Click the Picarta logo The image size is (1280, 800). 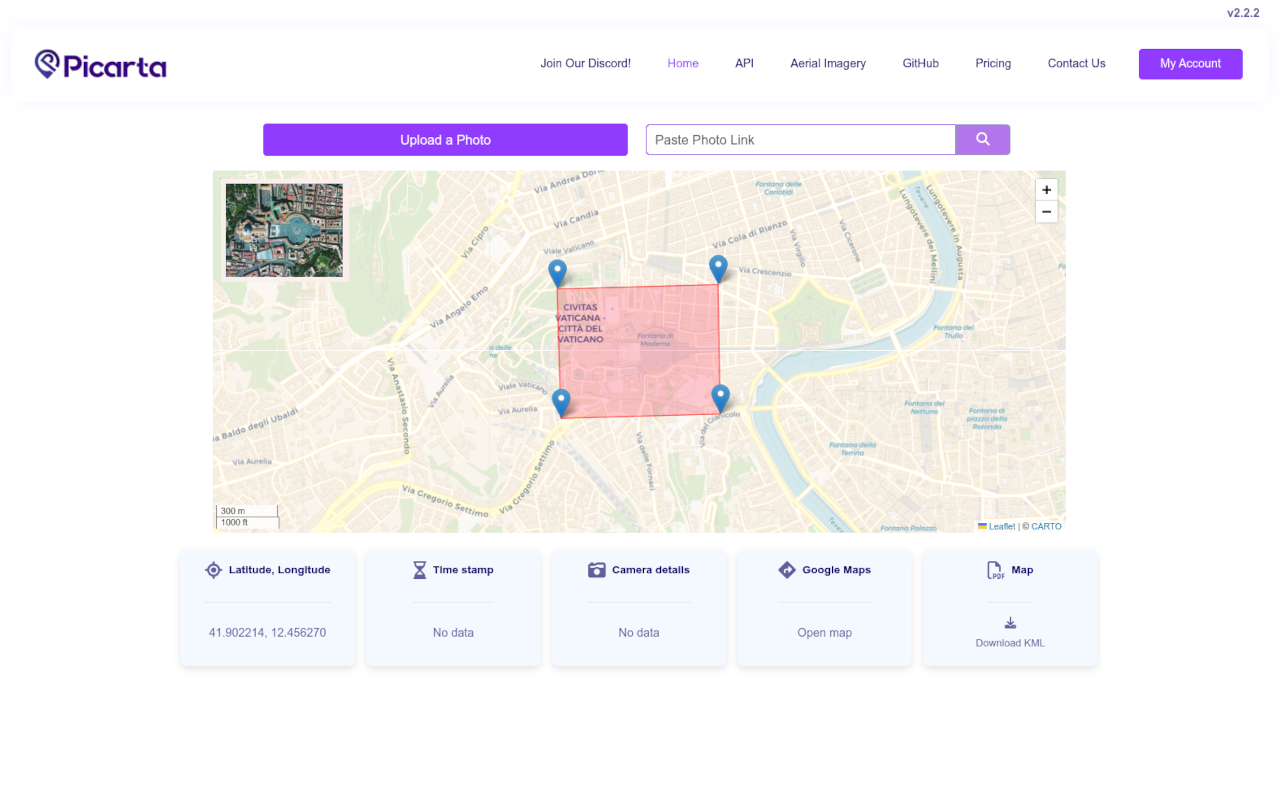[x=101, y=65]
